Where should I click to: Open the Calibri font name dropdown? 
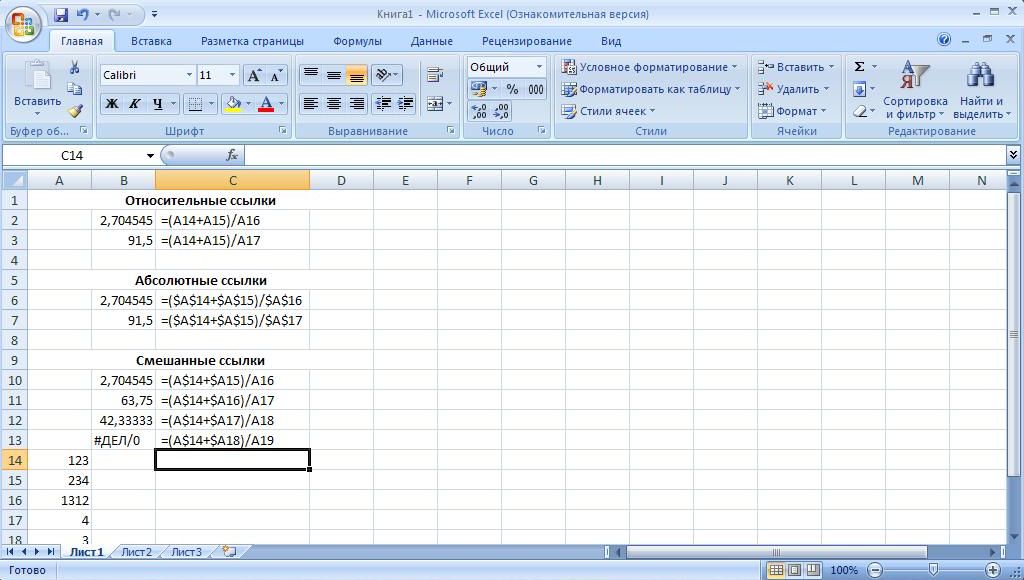point(189,75)
